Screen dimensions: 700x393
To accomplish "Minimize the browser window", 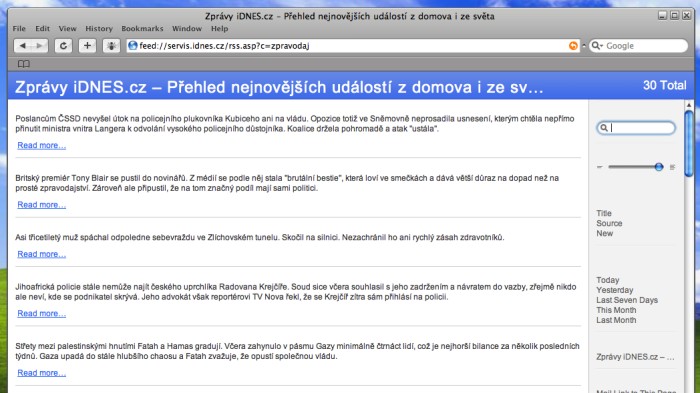I will (x=662, y=16).
